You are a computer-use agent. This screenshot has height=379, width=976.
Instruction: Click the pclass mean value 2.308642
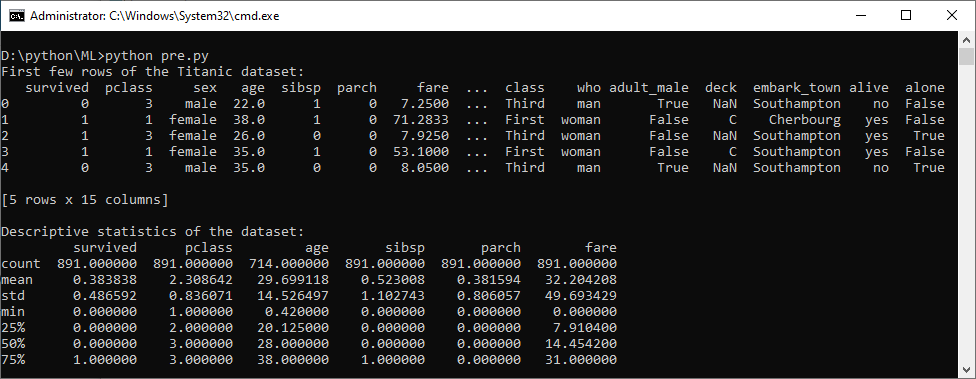pos(201,279)
